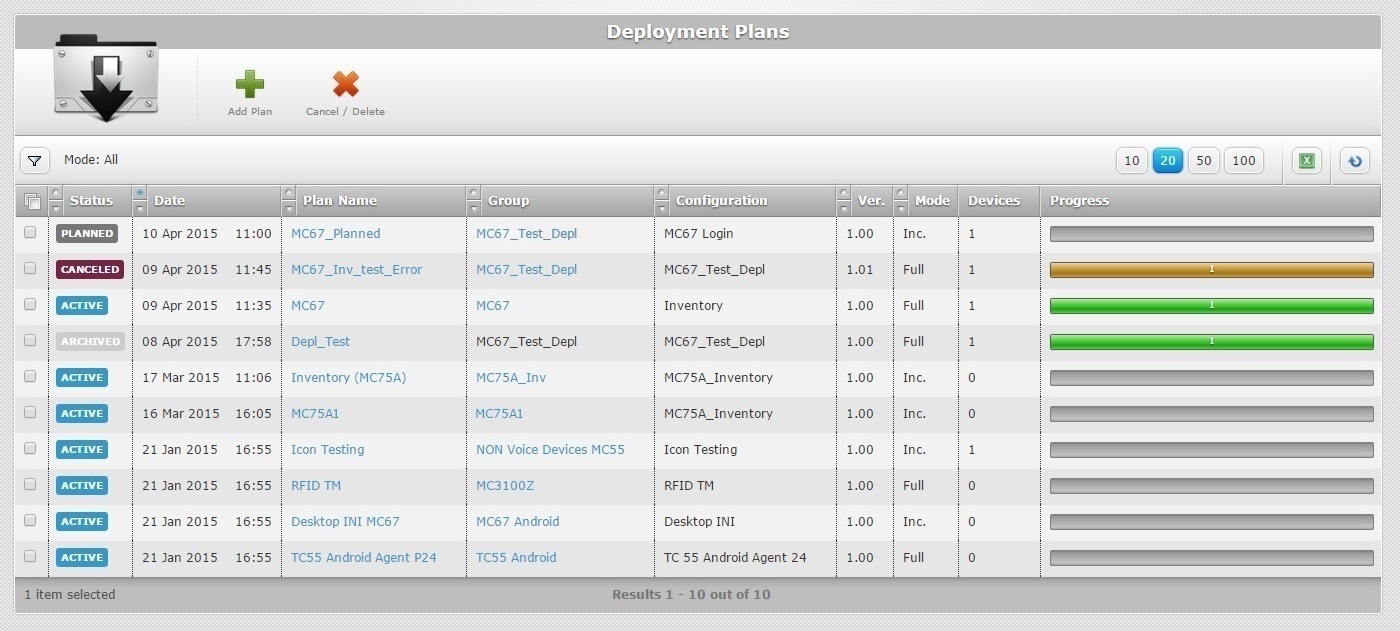
Task: Click the Cancel / Delete red X icon
Action: pos(346,85)
